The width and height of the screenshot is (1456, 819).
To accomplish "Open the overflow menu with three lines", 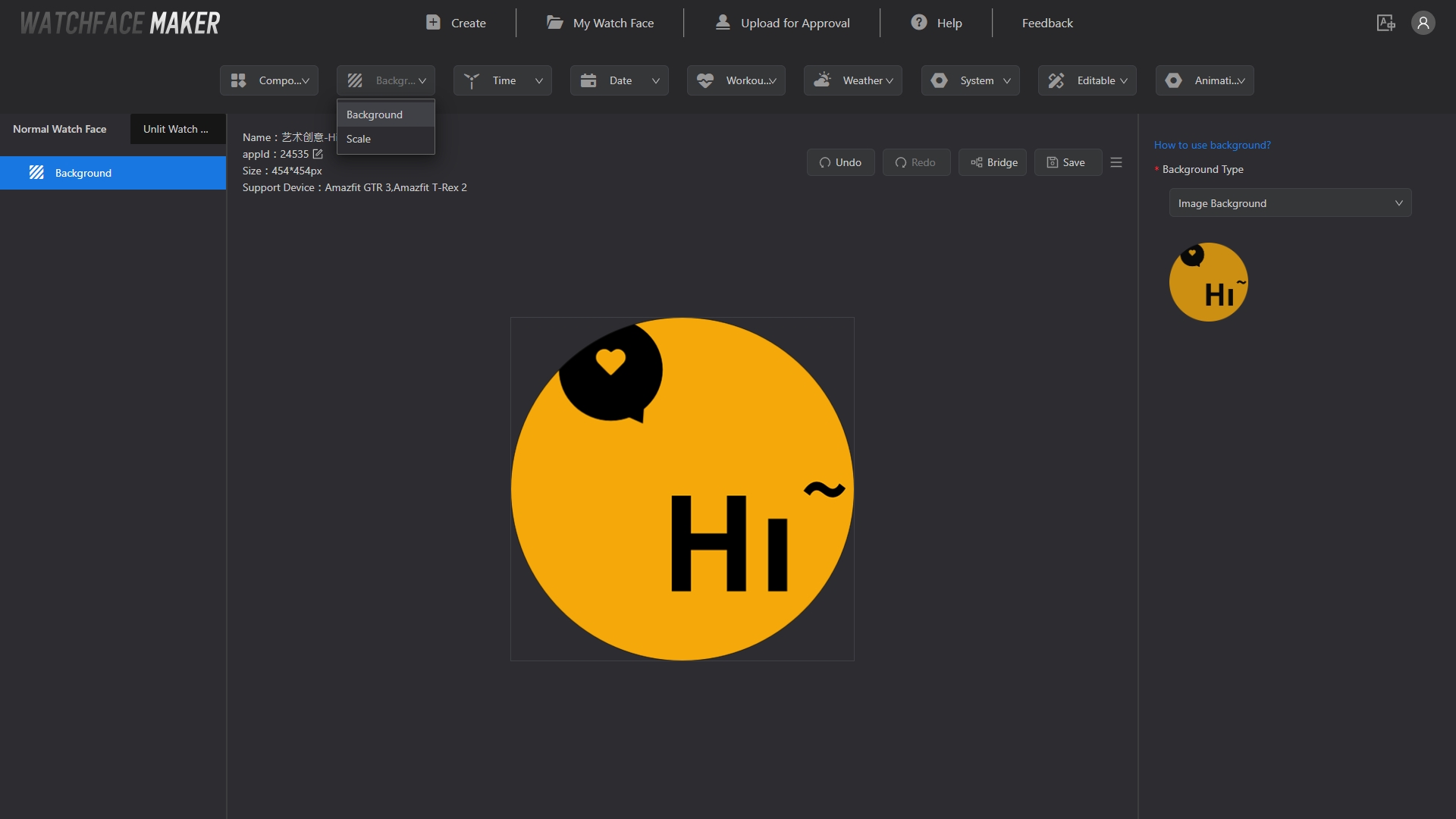I will tap(1116, 162).
